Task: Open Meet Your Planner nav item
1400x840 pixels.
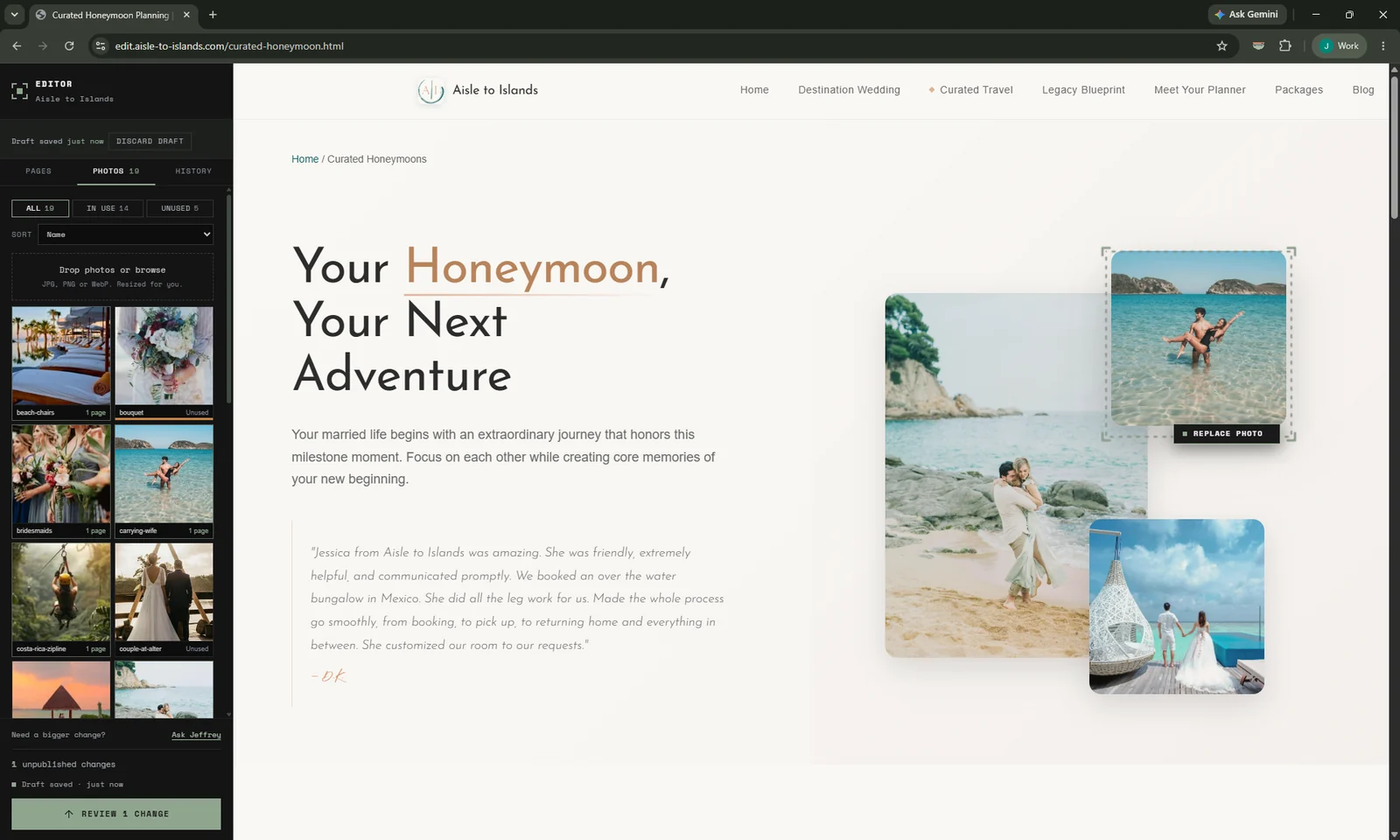Action: 1200,90
